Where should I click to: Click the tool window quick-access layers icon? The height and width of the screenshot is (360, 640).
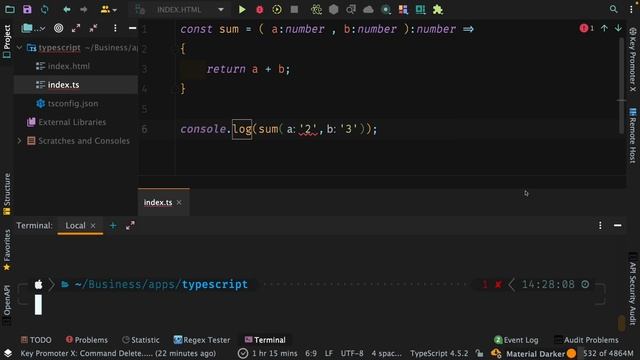pos(8,353)
